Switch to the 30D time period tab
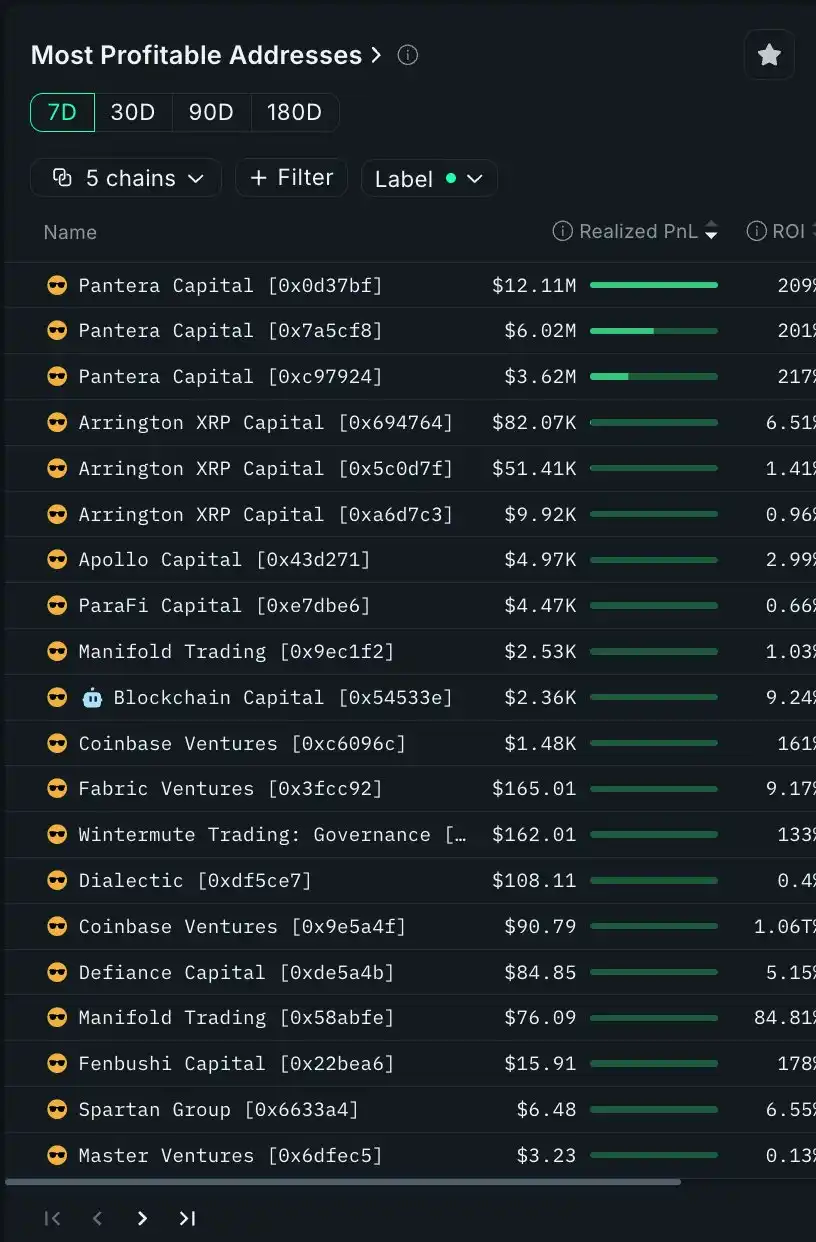816x1242 pixels. click(133, 112)
